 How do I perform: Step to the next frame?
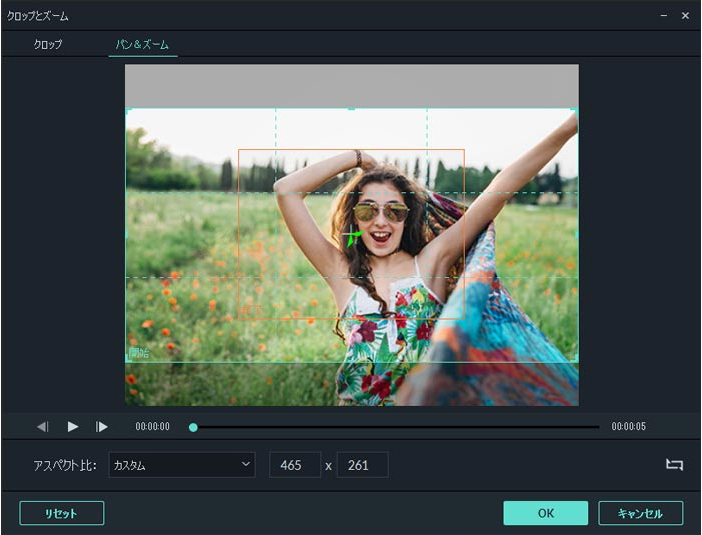[x=102, y=427]
